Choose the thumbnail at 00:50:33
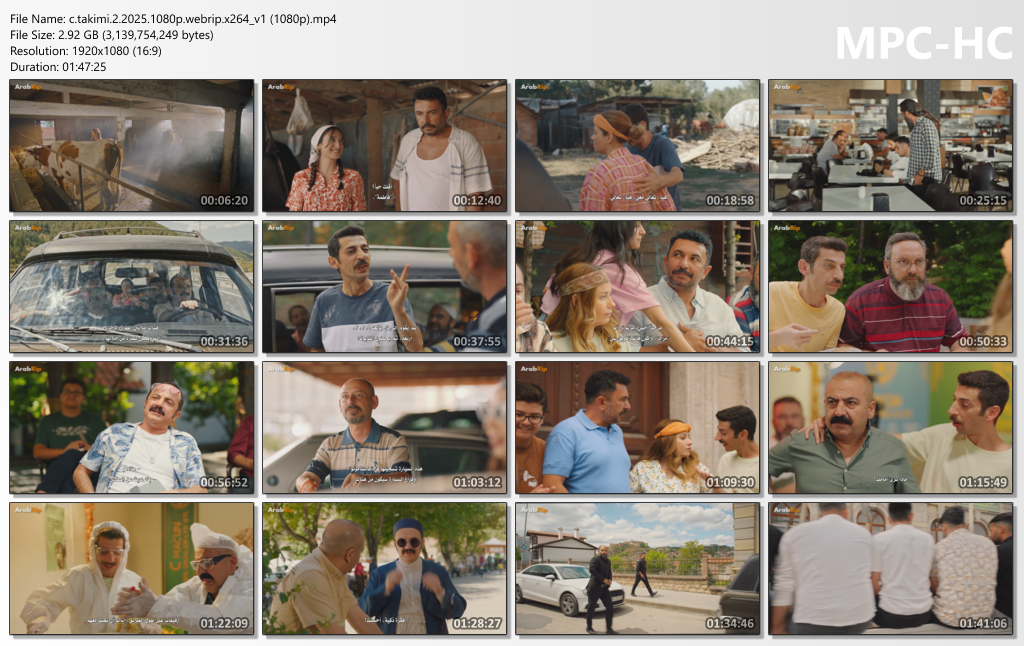 tap(891, 287)
